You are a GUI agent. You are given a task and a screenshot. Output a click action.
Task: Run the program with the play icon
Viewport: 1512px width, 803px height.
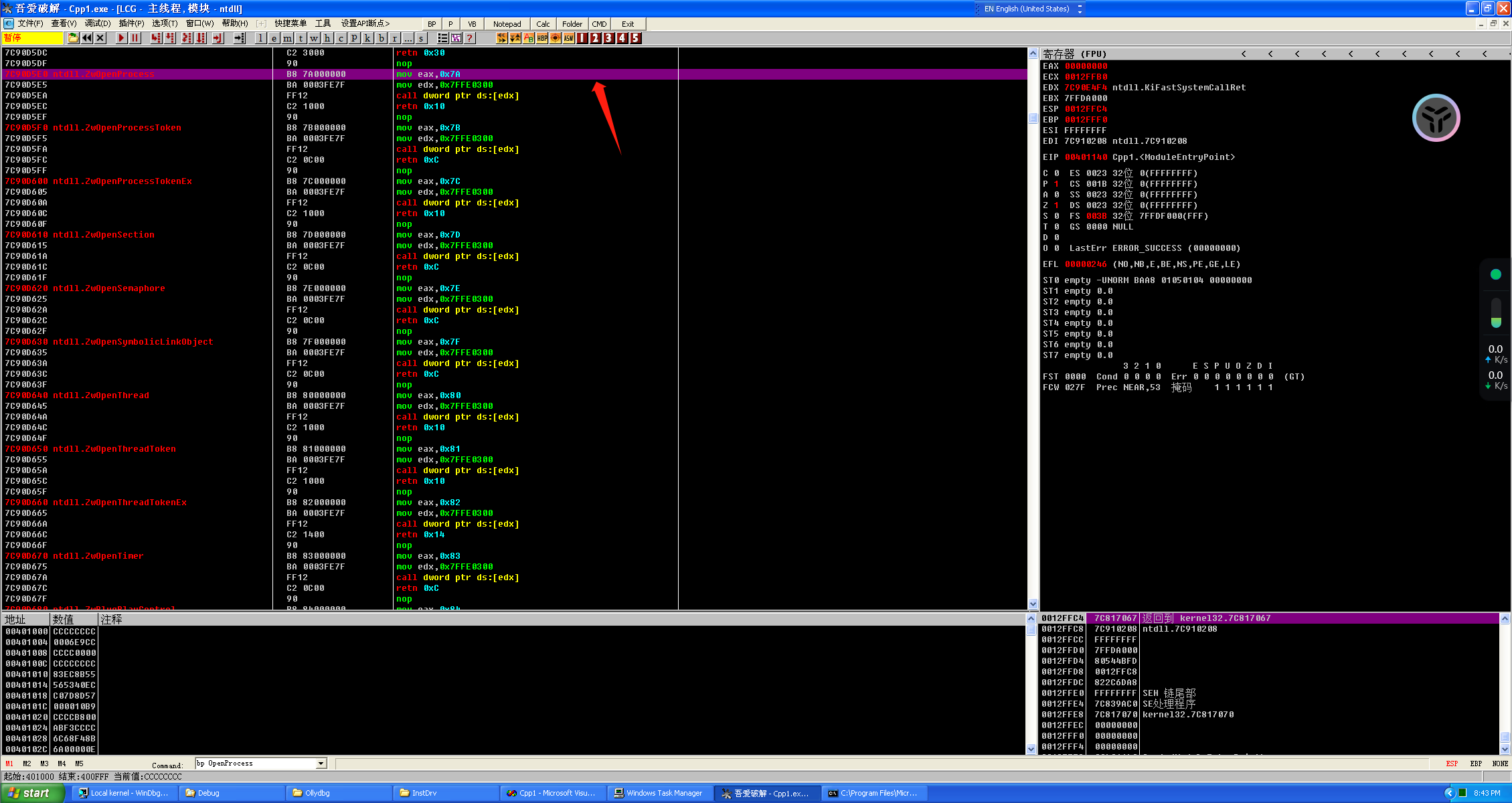click(121, 38)
